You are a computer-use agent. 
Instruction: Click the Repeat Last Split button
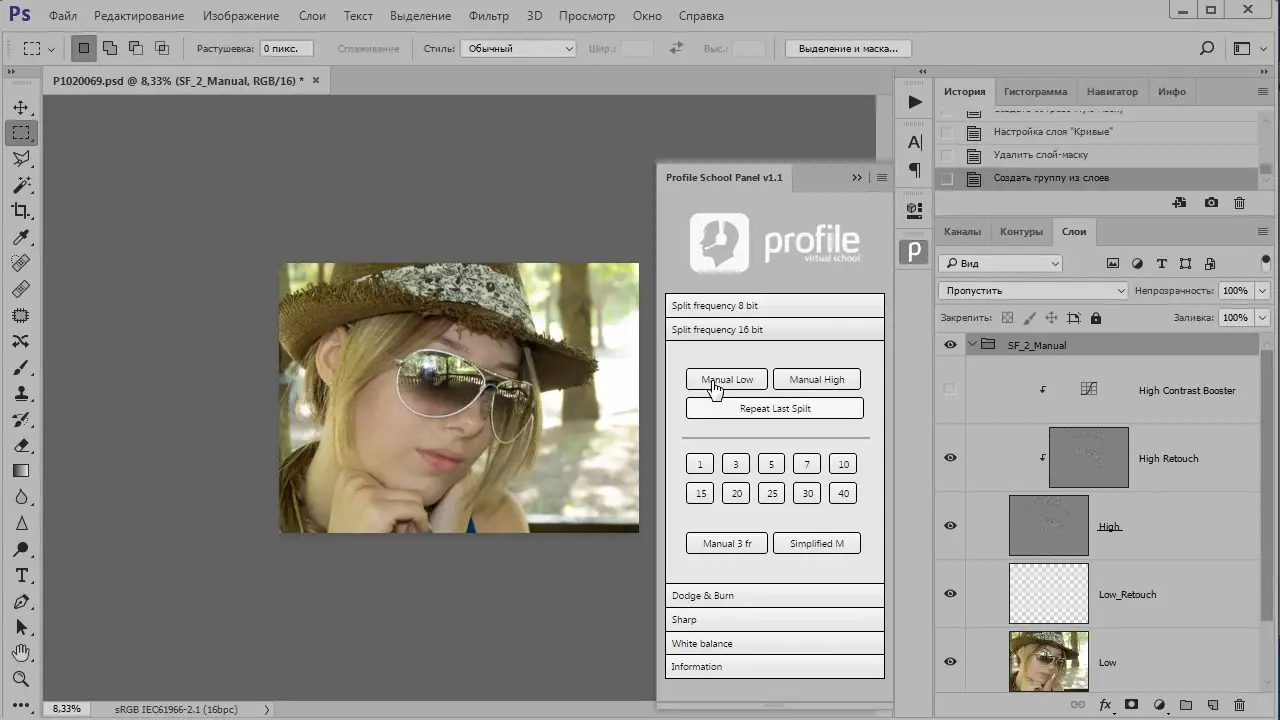click(x=774, y=408)
